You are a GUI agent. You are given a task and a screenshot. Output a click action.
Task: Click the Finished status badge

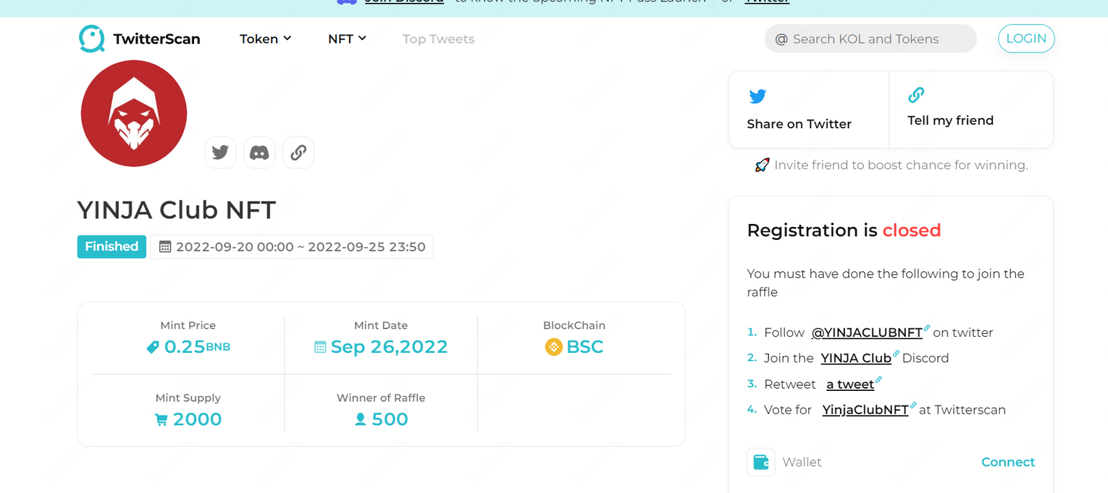pos(111,247)
